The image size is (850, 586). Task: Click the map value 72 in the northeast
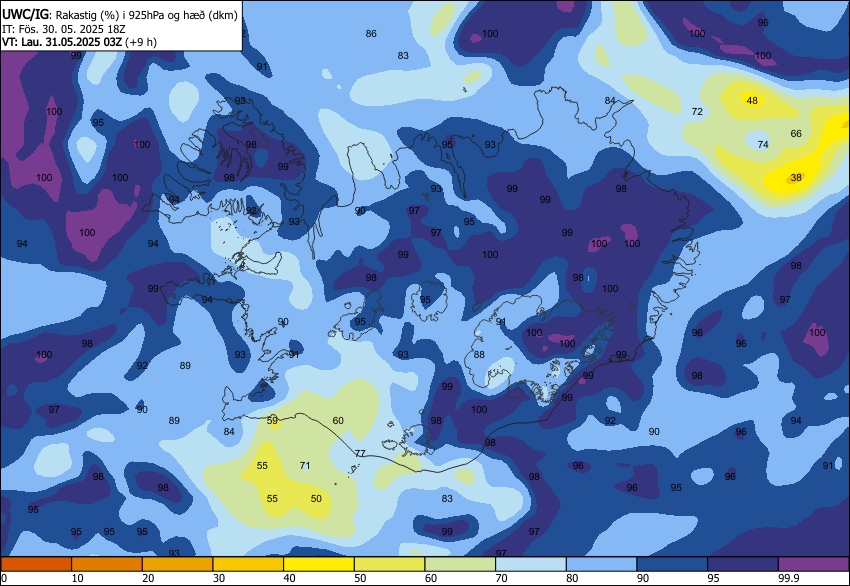coord(697,111)
